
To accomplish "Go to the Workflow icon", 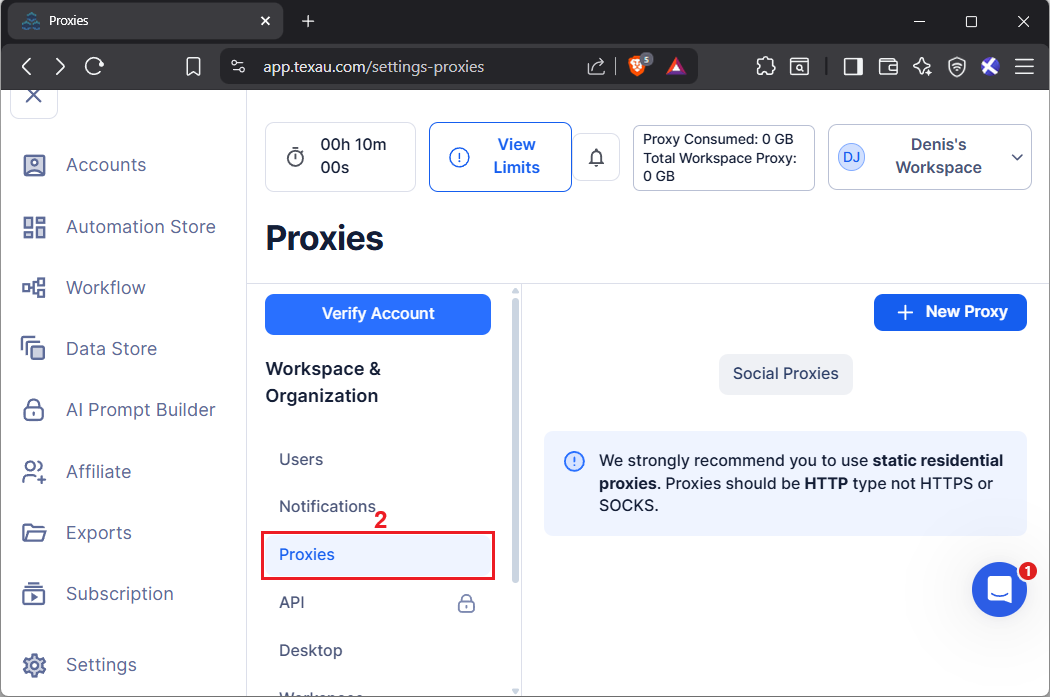I will point(34,288).
